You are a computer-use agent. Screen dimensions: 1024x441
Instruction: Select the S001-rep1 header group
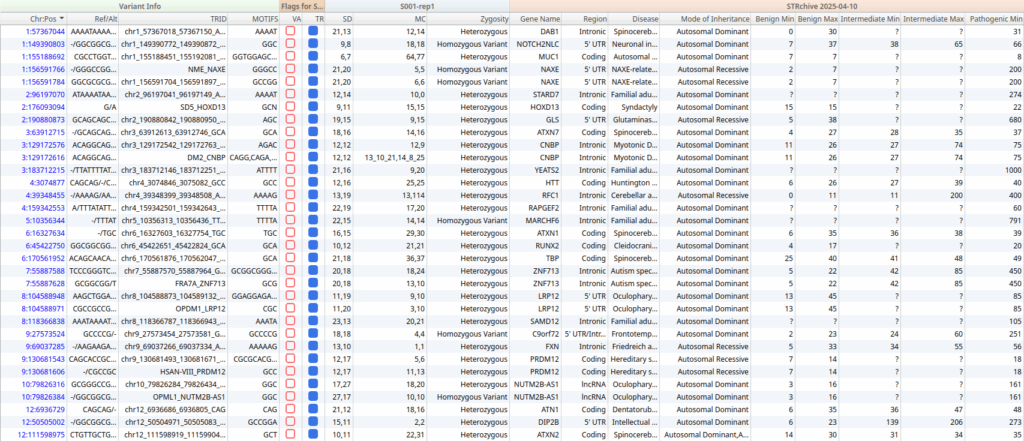tap(417, 6)
